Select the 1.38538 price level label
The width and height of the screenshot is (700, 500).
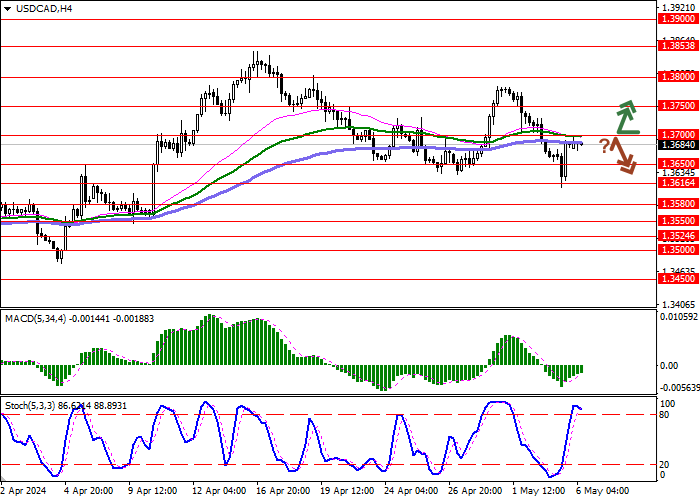click(679, 46)
